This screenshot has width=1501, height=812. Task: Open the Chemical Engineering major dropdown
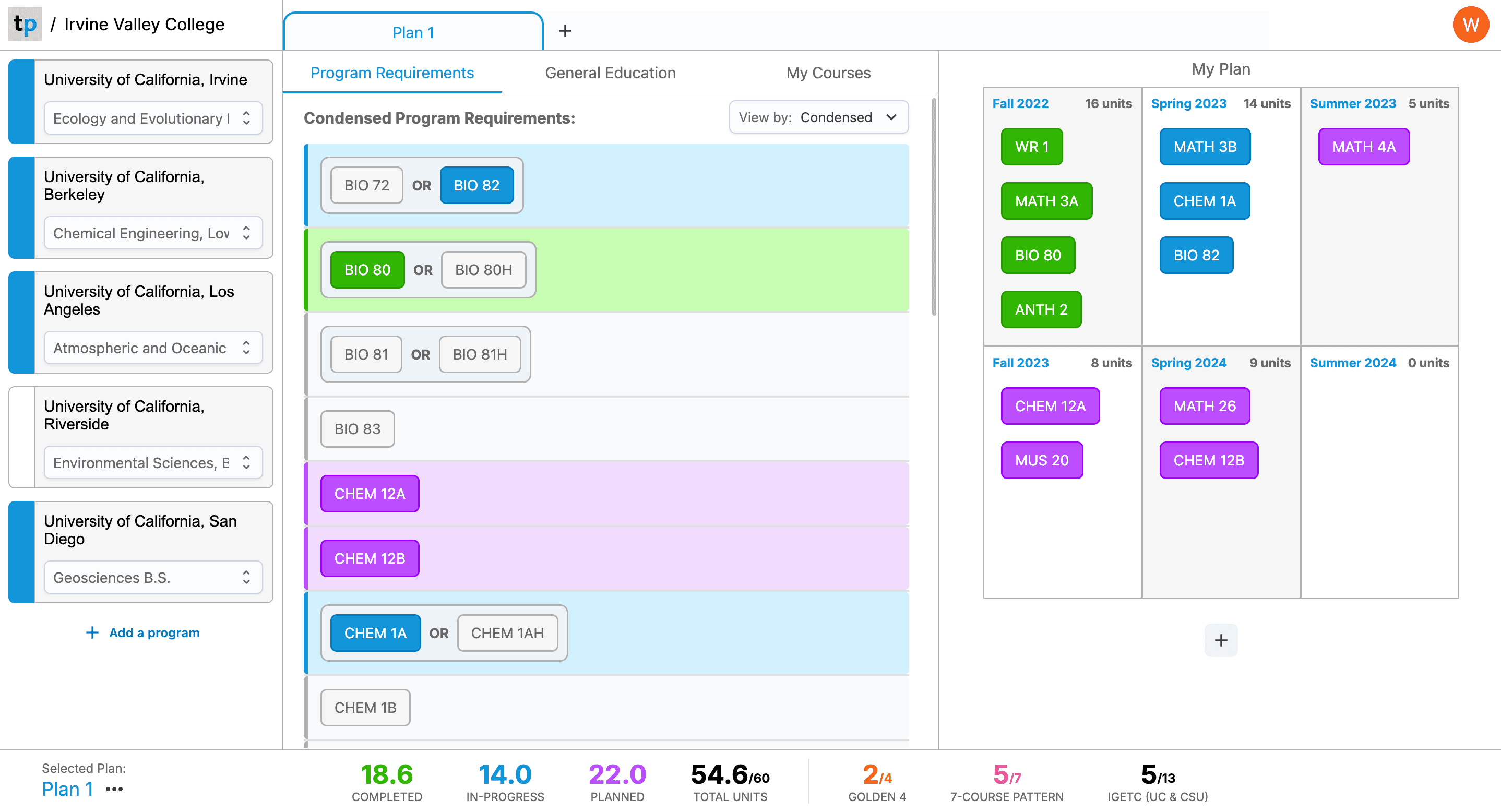coord(153,233)
